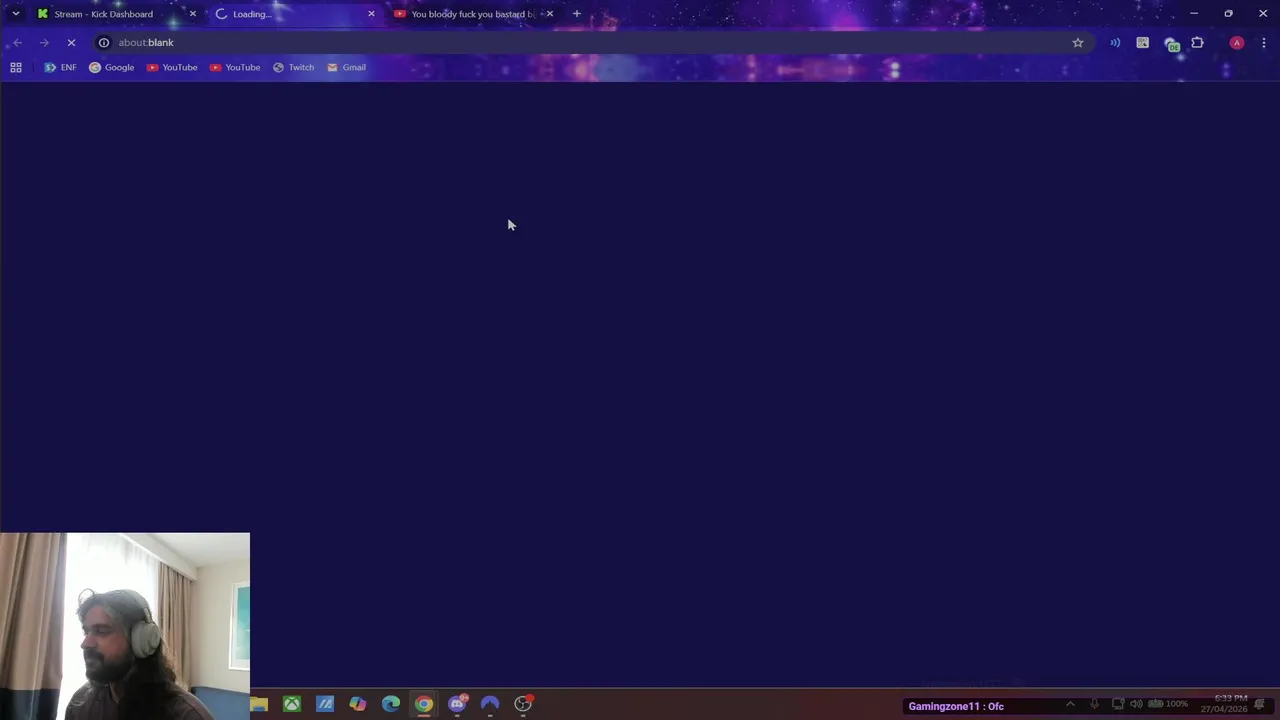
Task: Click the microphone tray icon
Action: [x=1094, y=704]
